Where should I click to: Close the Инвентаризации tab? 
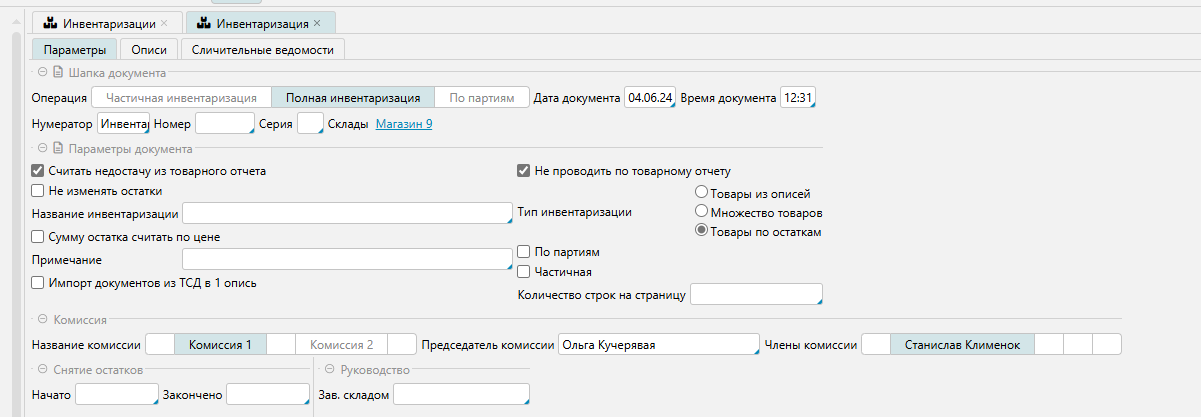tap(164, 22)
